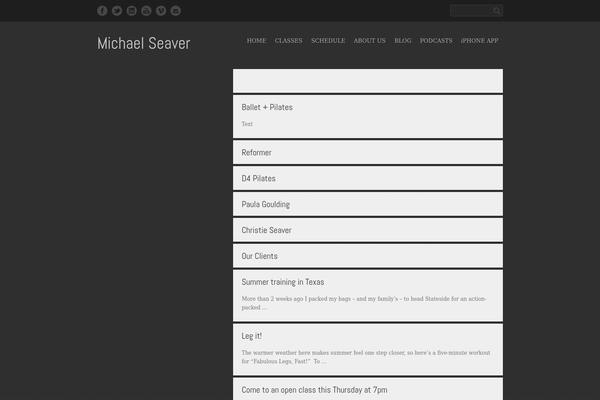
Task: Open the HOME menu item
Action: pyautogui.click(x=256, y=41)
